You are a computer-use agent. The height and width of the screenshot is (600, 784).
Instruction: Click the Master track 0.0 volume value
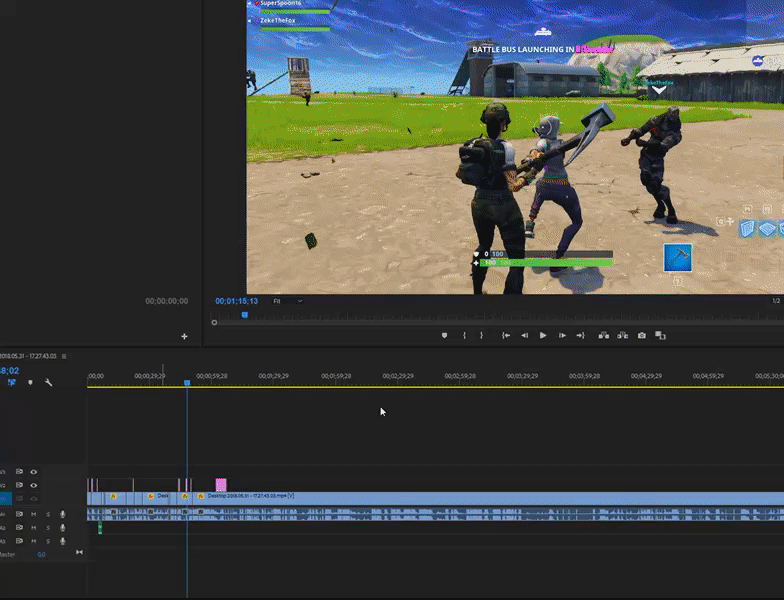(x=42, y=554)
